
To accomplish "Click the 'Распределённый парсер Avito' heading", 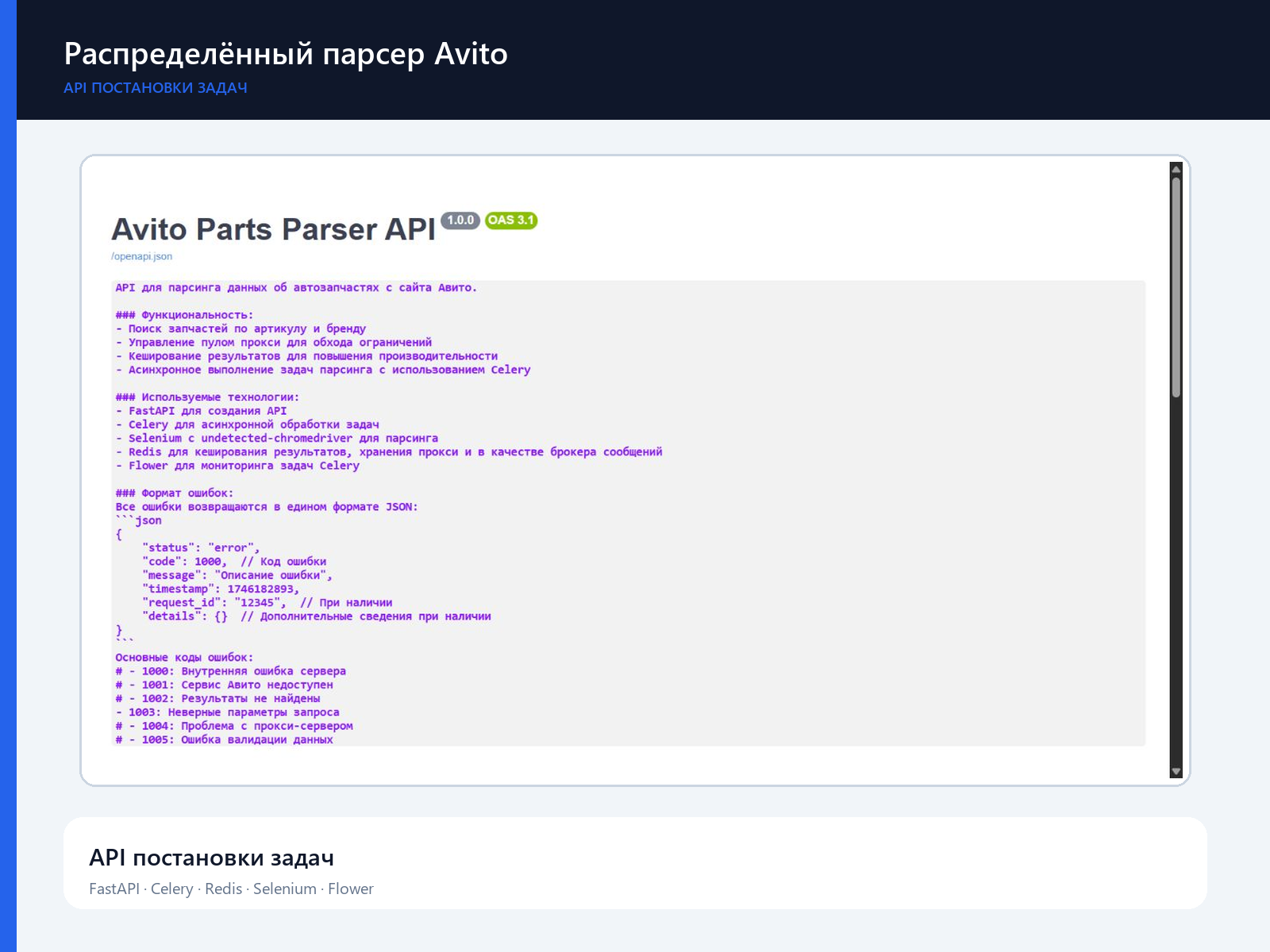I will pos(286,54).
